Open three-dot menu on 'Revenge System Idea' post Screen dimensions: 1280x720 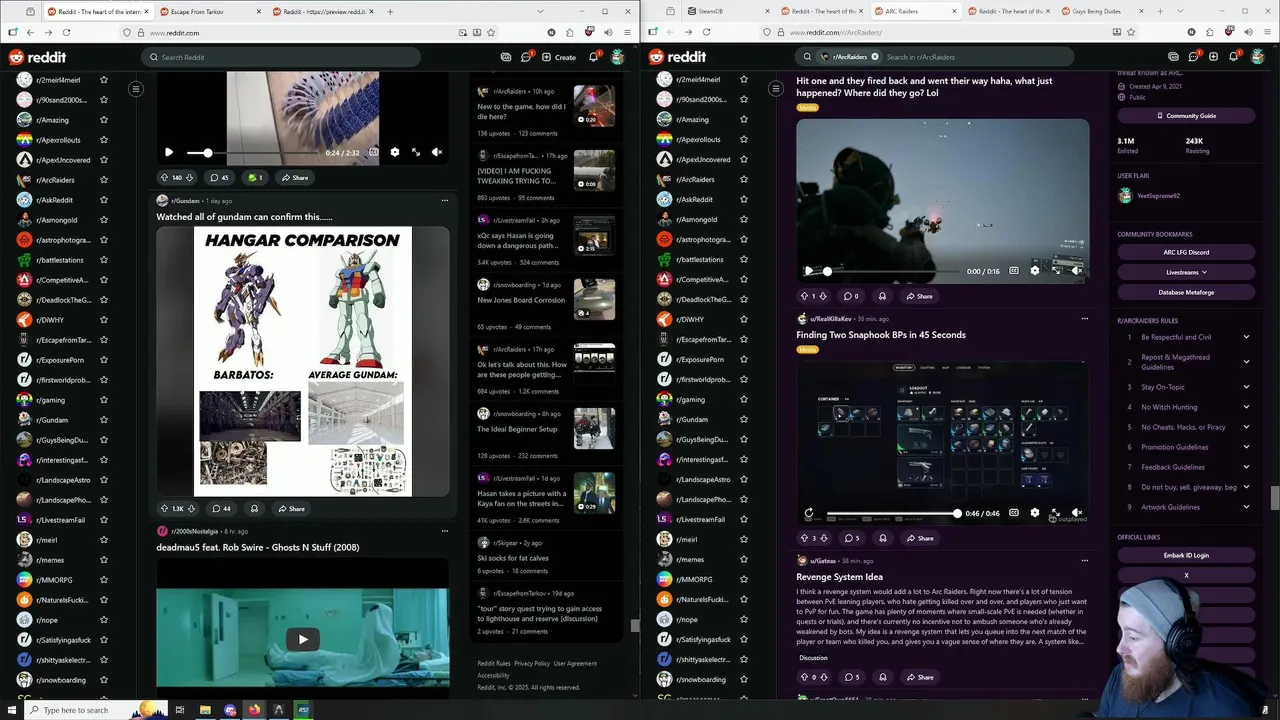[x=1085, y=560]
